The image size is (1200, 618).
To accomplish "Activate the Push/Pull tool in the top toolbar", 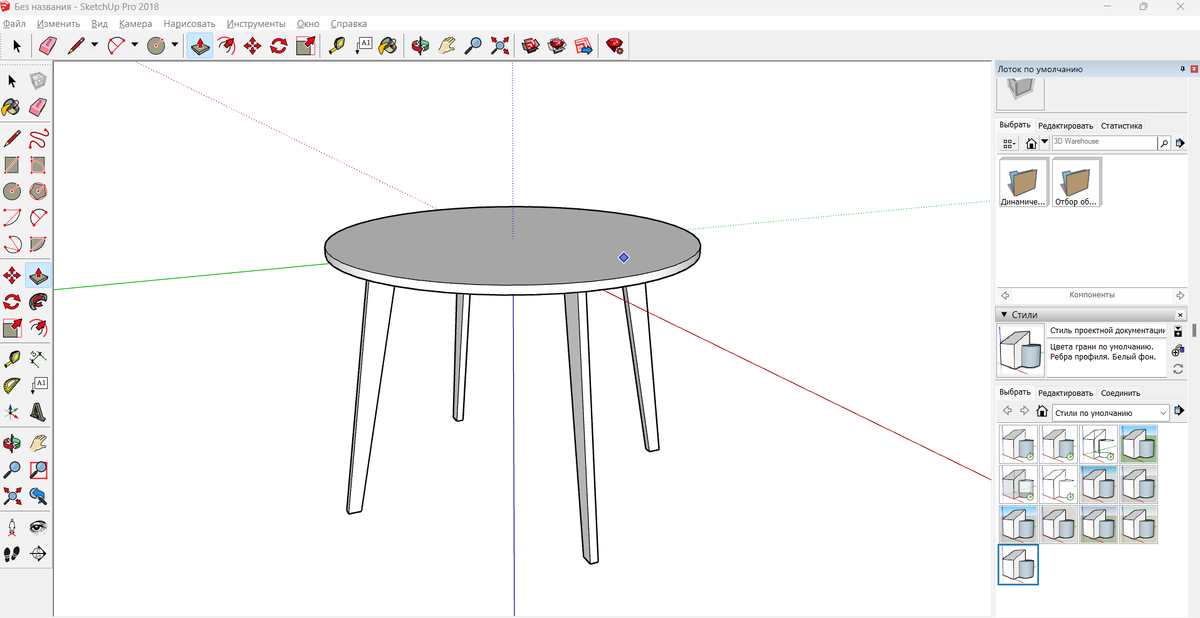I will (x=200, y=45).
